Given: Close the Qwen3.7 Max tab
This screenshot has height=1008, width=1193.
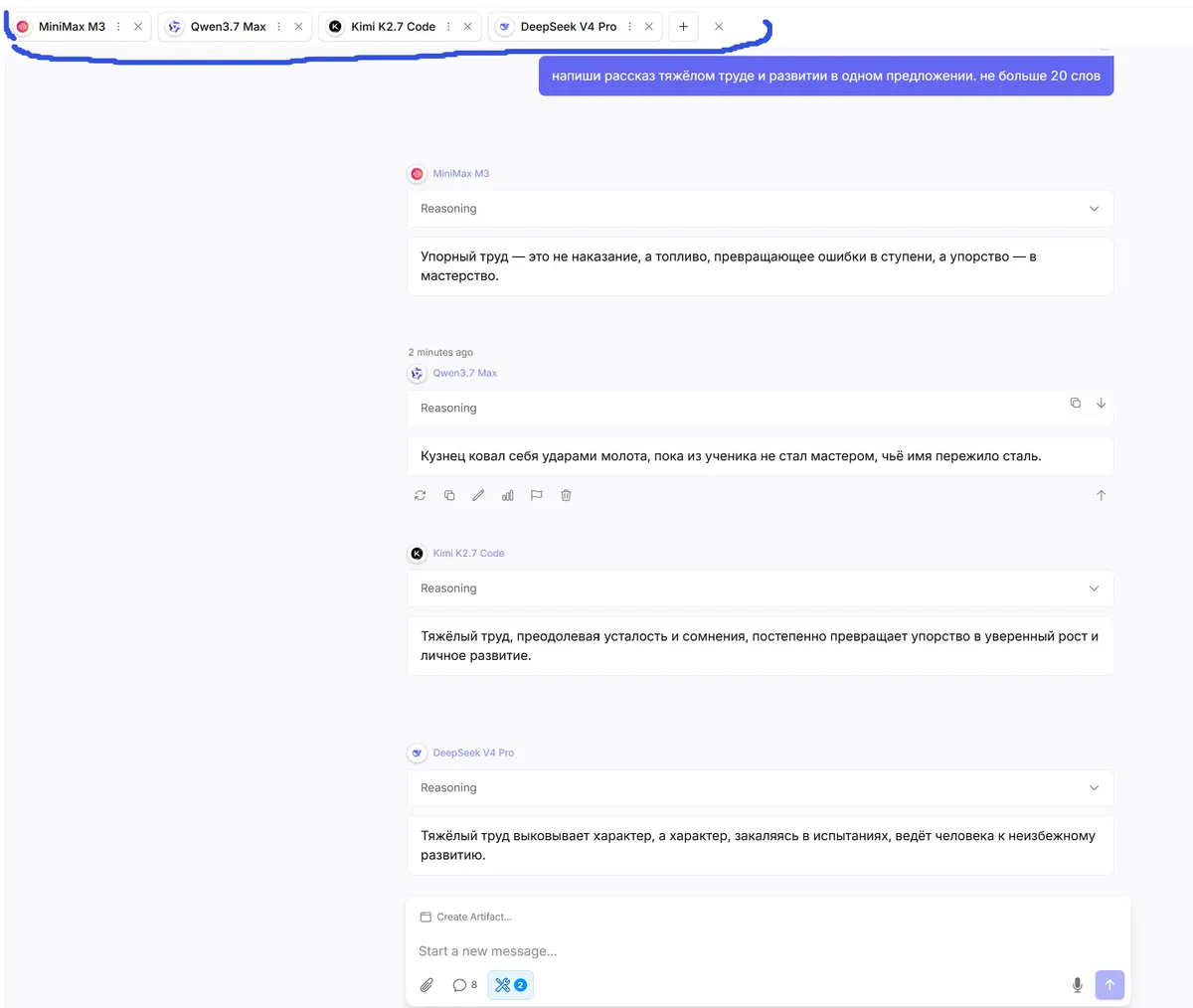Looking at the screenshot, I should click(x=298, y=27).
